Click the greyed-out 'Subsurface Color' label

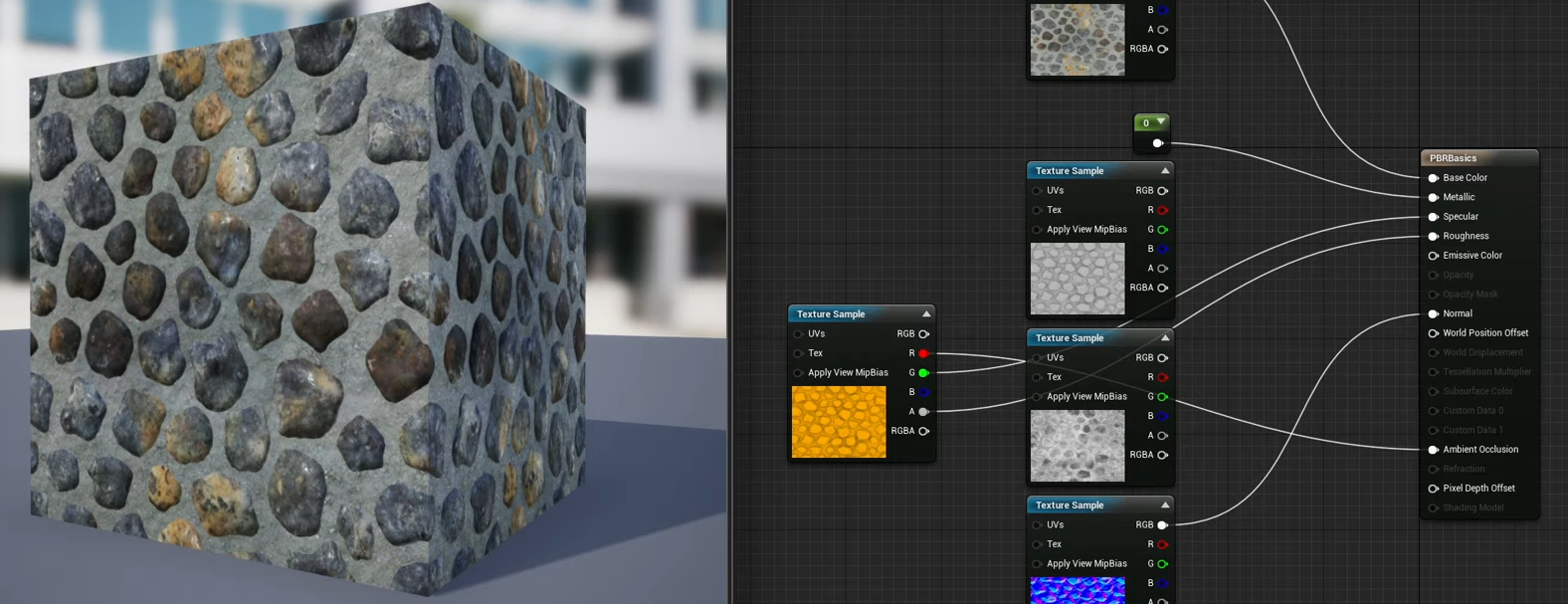click(1477, 391)
